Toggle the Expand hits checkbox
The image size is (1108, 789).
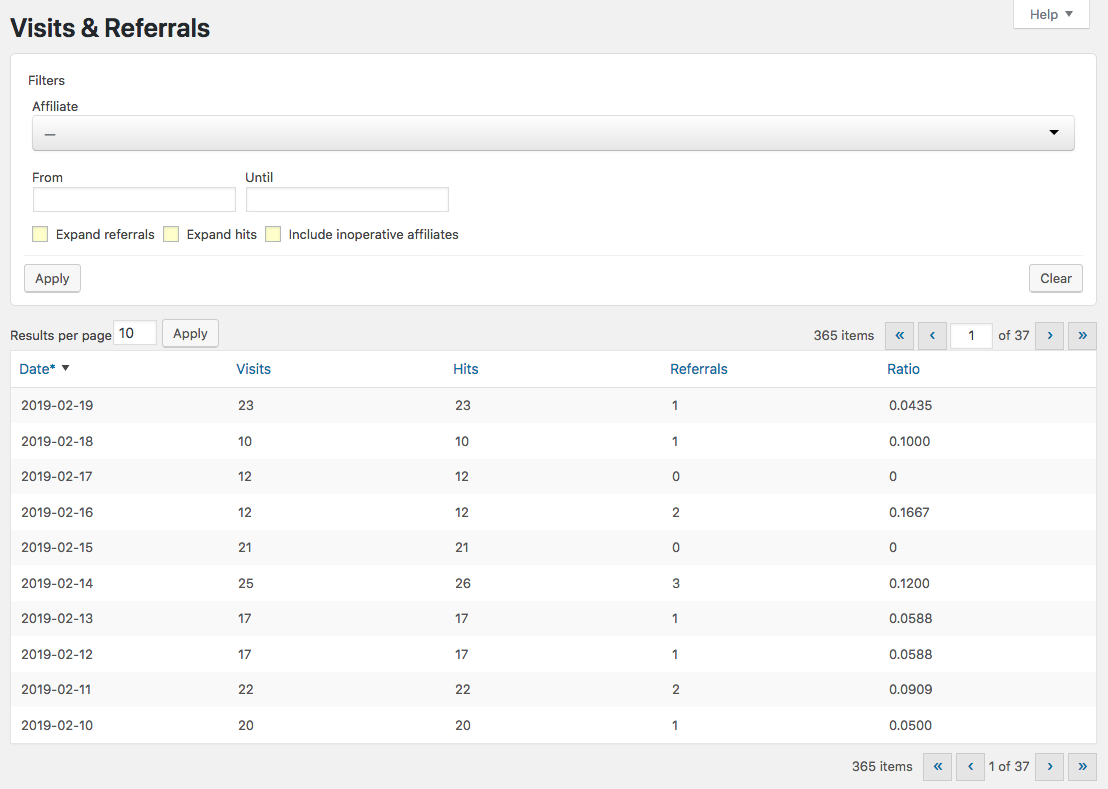point(171,235)
